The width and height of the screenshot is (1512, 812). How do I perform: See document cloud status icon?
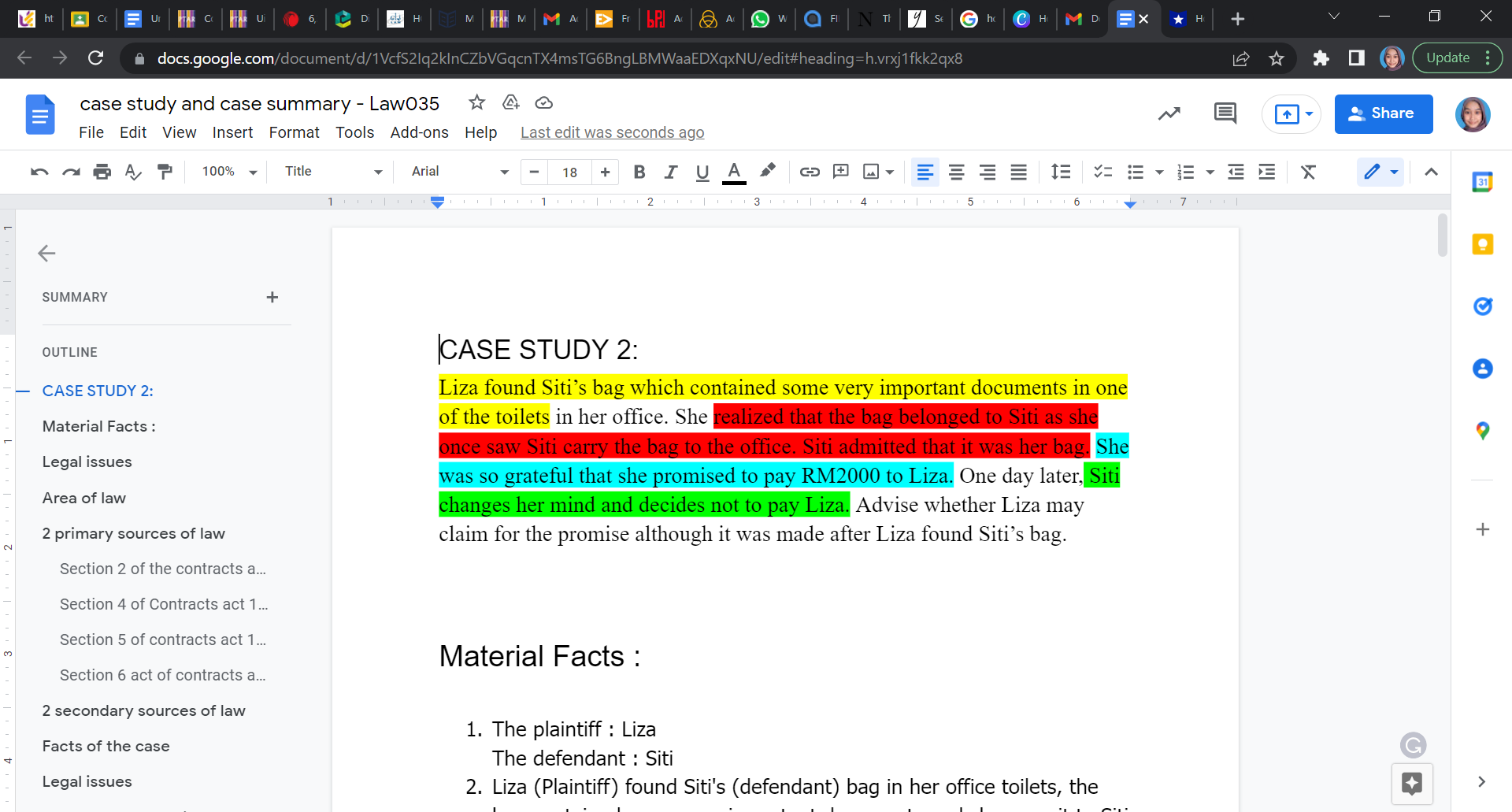[544, 102]
